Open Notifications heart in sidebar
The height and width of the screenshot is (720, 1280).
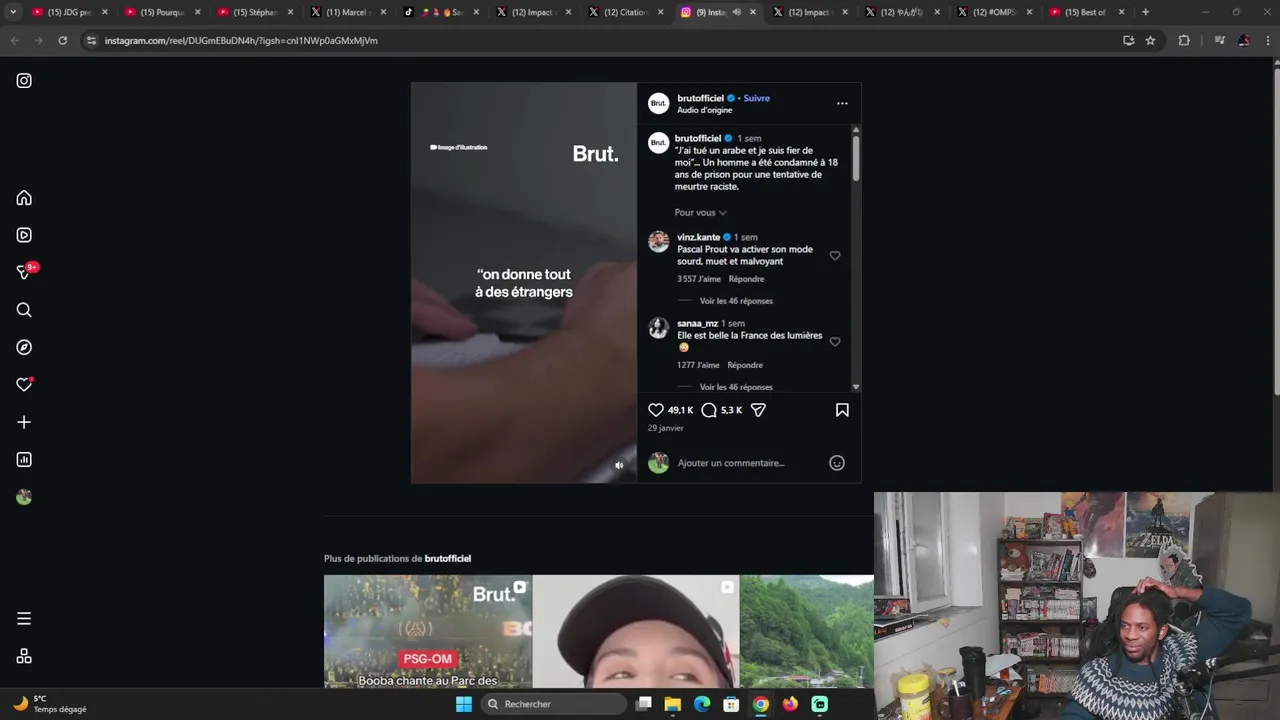point(25,384)
